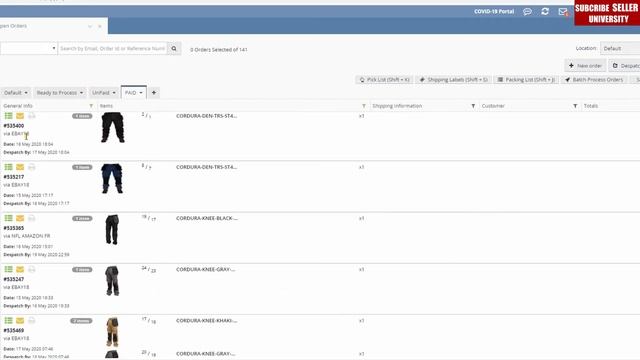Select order number #535469

point(13,330)
